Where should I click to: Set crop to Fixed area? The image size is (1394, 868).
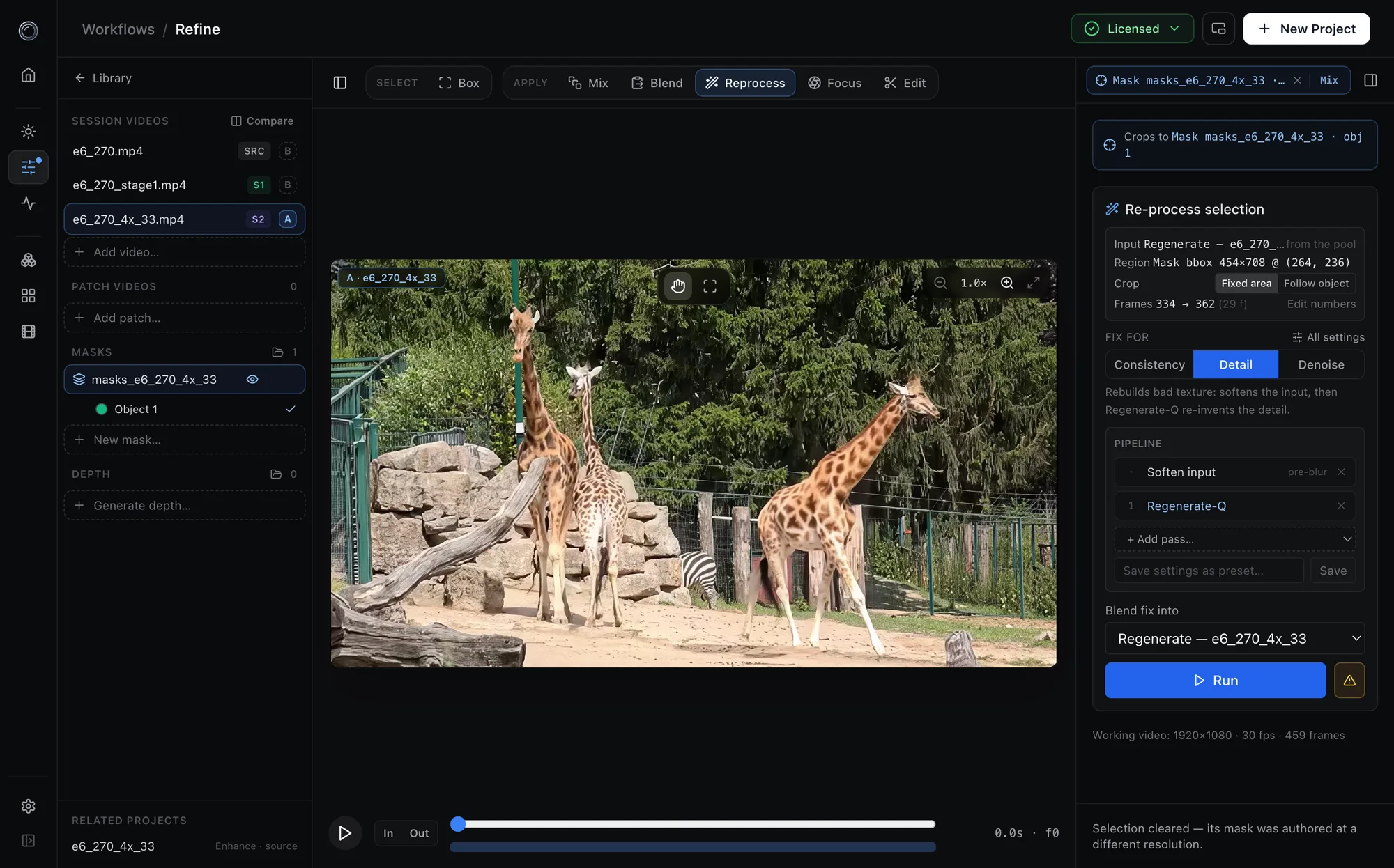tap(1246, 284)
